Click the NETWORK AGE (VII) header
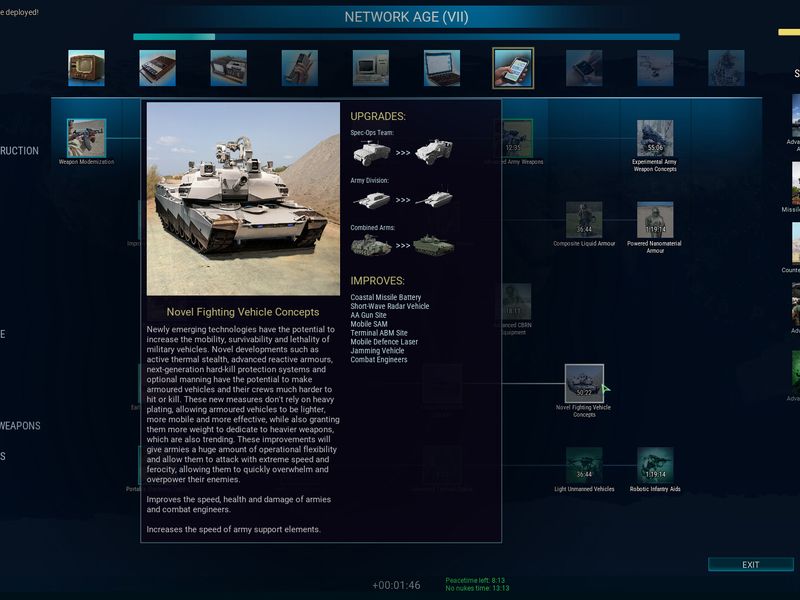This screenshot has width=800, height=600. tap(407, 17)
